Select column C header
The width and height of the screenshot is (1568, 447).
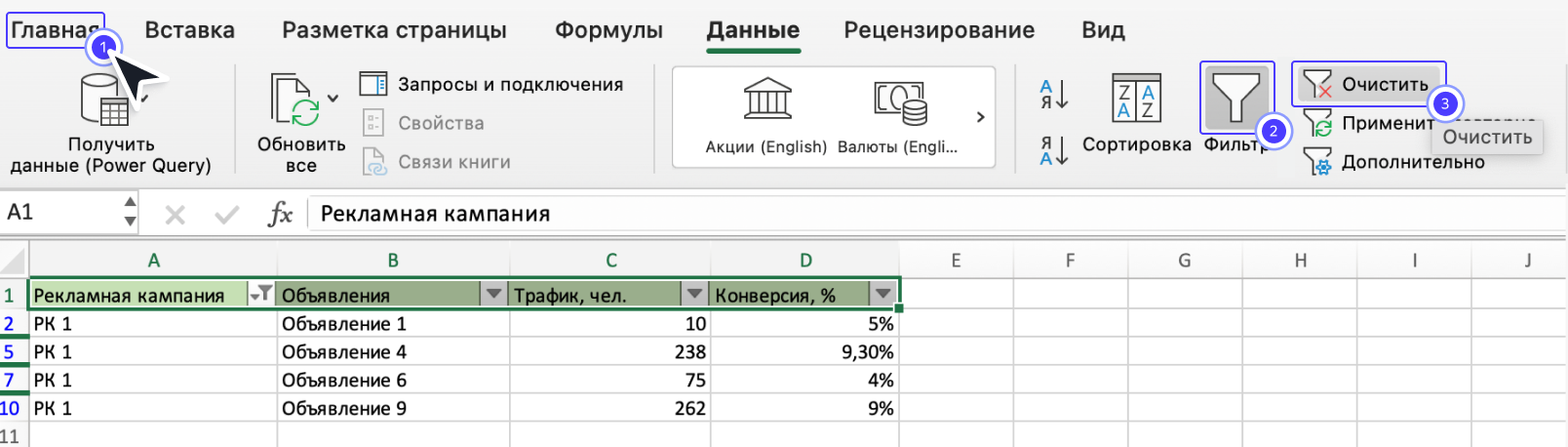coord(610,261)
